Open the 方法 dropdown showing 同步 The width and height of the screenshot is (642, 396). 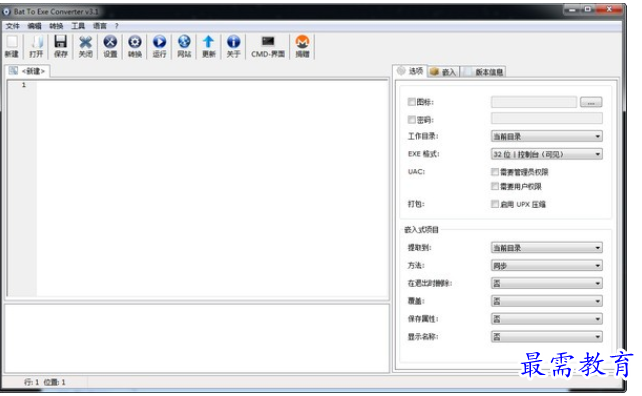[x=547, y=266]
